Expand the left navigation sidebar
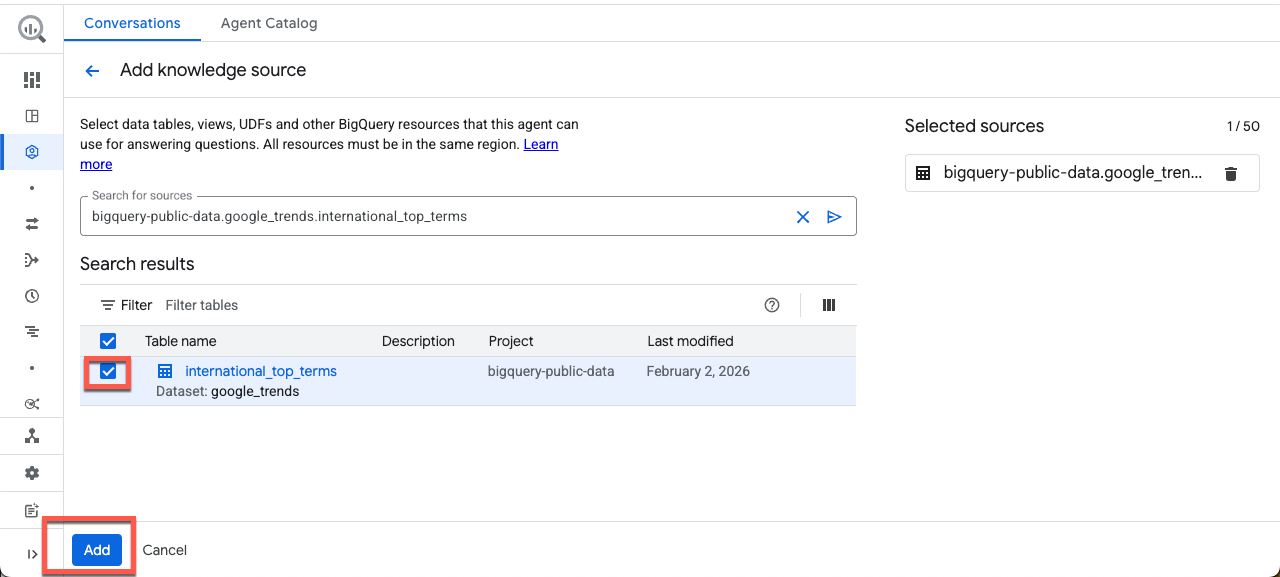The image size is (1280, 577). click(32, 554)
